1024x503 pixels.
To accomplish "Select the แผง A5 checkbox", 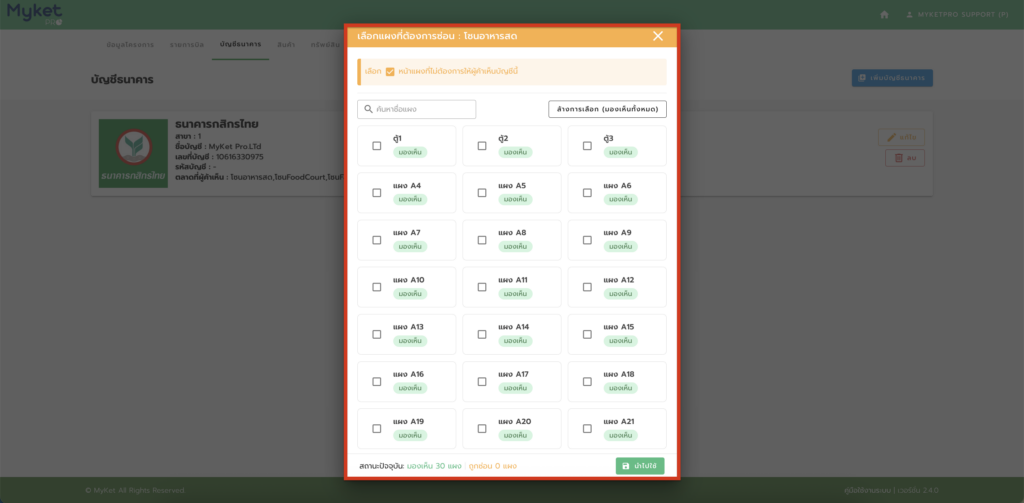I will tap(482, 193).
